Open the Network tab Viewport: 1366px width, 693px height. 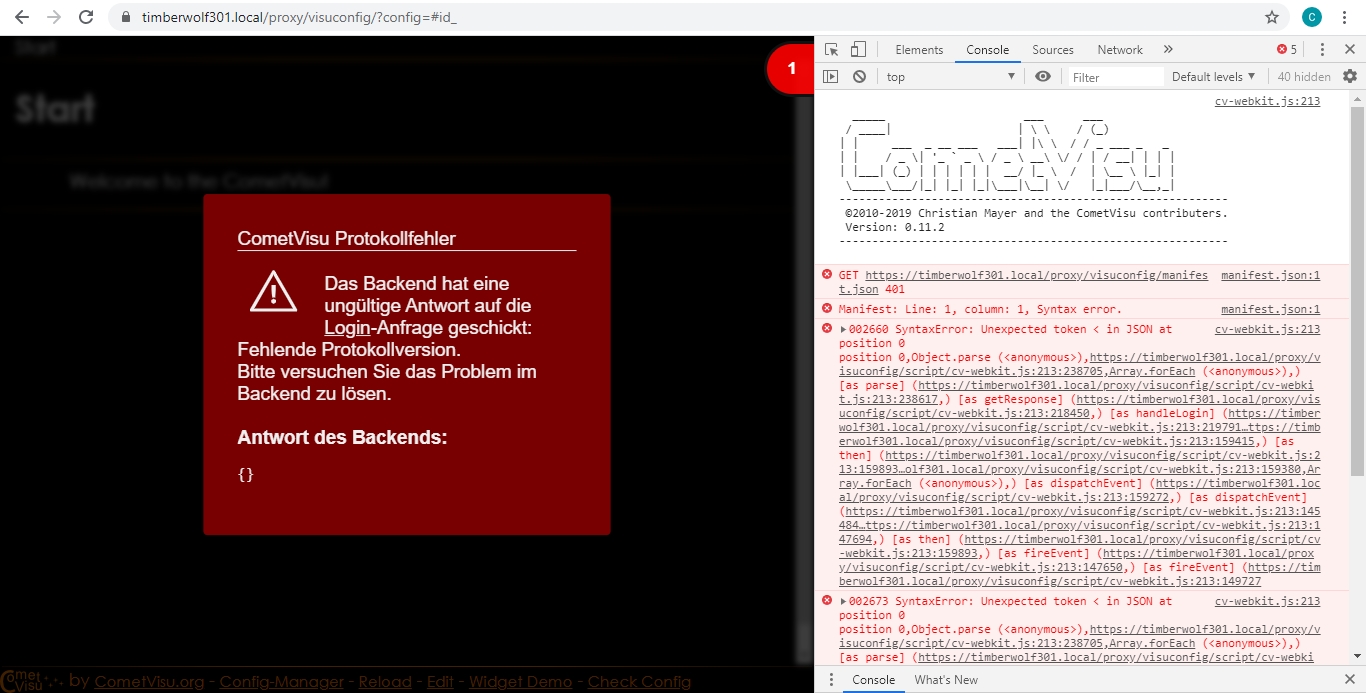coord(1120,50)
